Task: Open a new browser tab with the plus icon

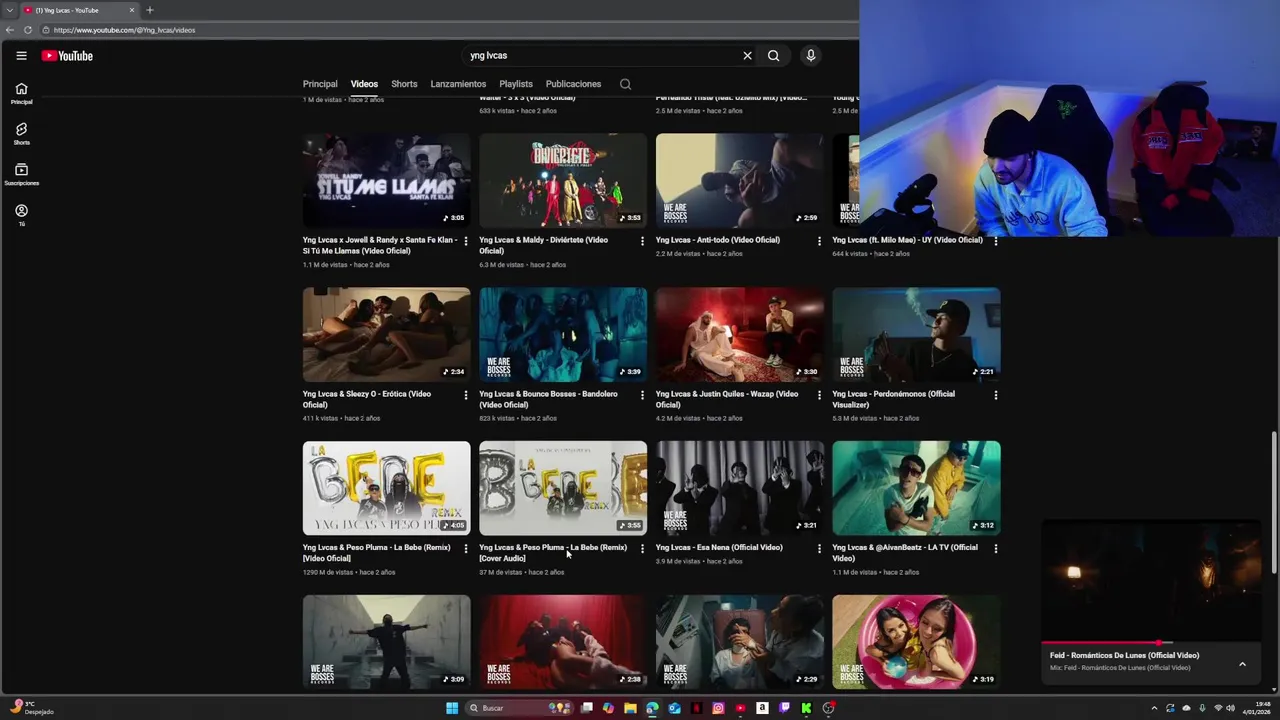Action: pos(150,10)
